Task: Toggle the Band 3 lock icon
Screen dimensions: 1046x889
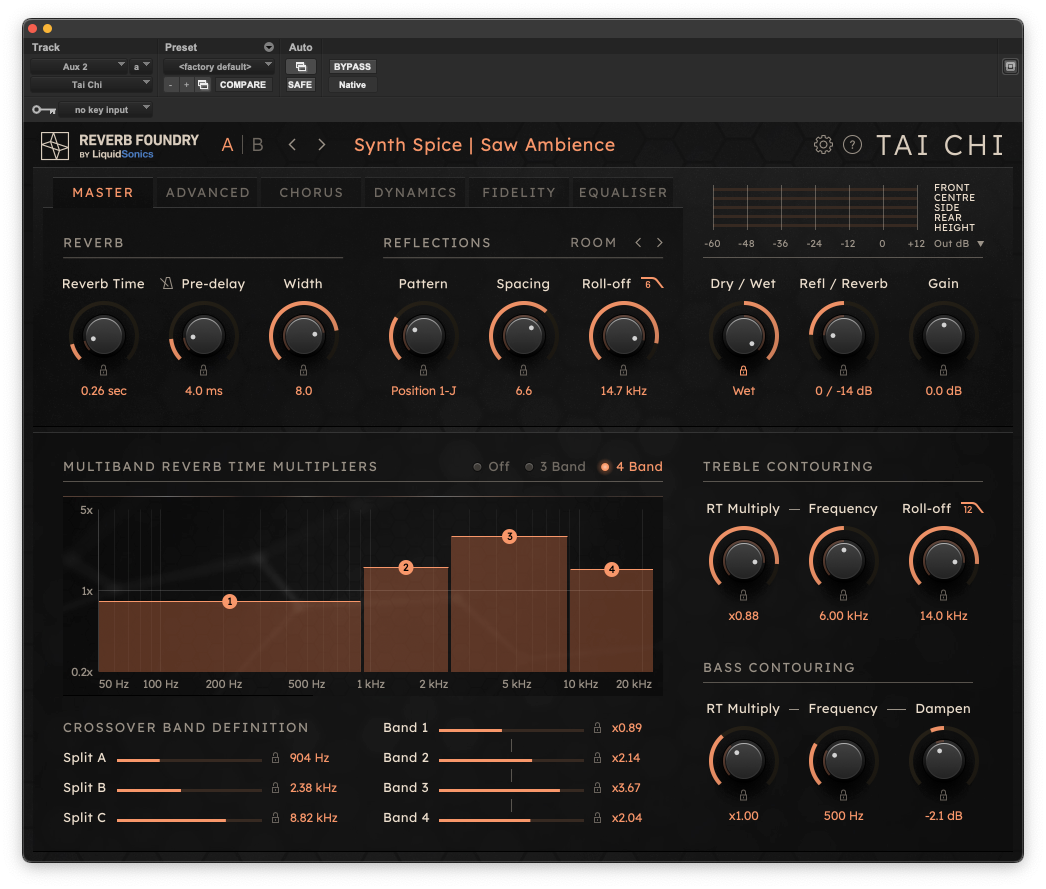Action: click(x=598, y=788)
